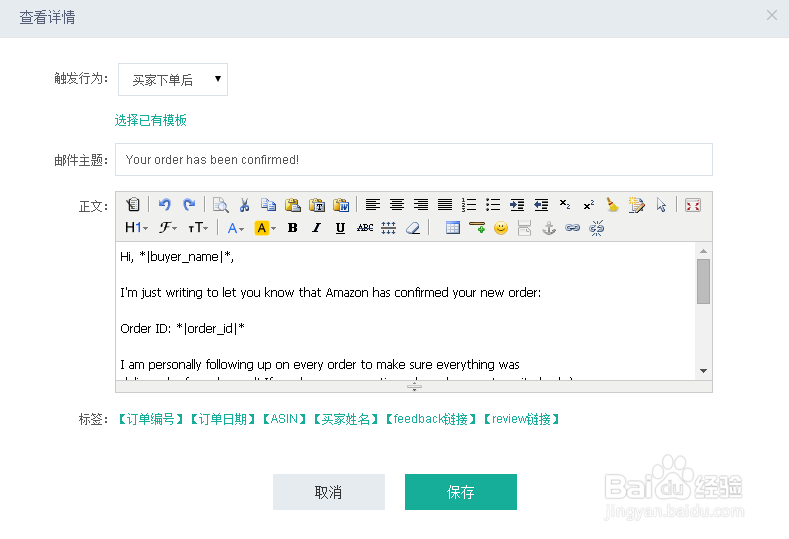Click the editor resize handle at bottom
Screen dimensions: 789x539
pos(414,387)
